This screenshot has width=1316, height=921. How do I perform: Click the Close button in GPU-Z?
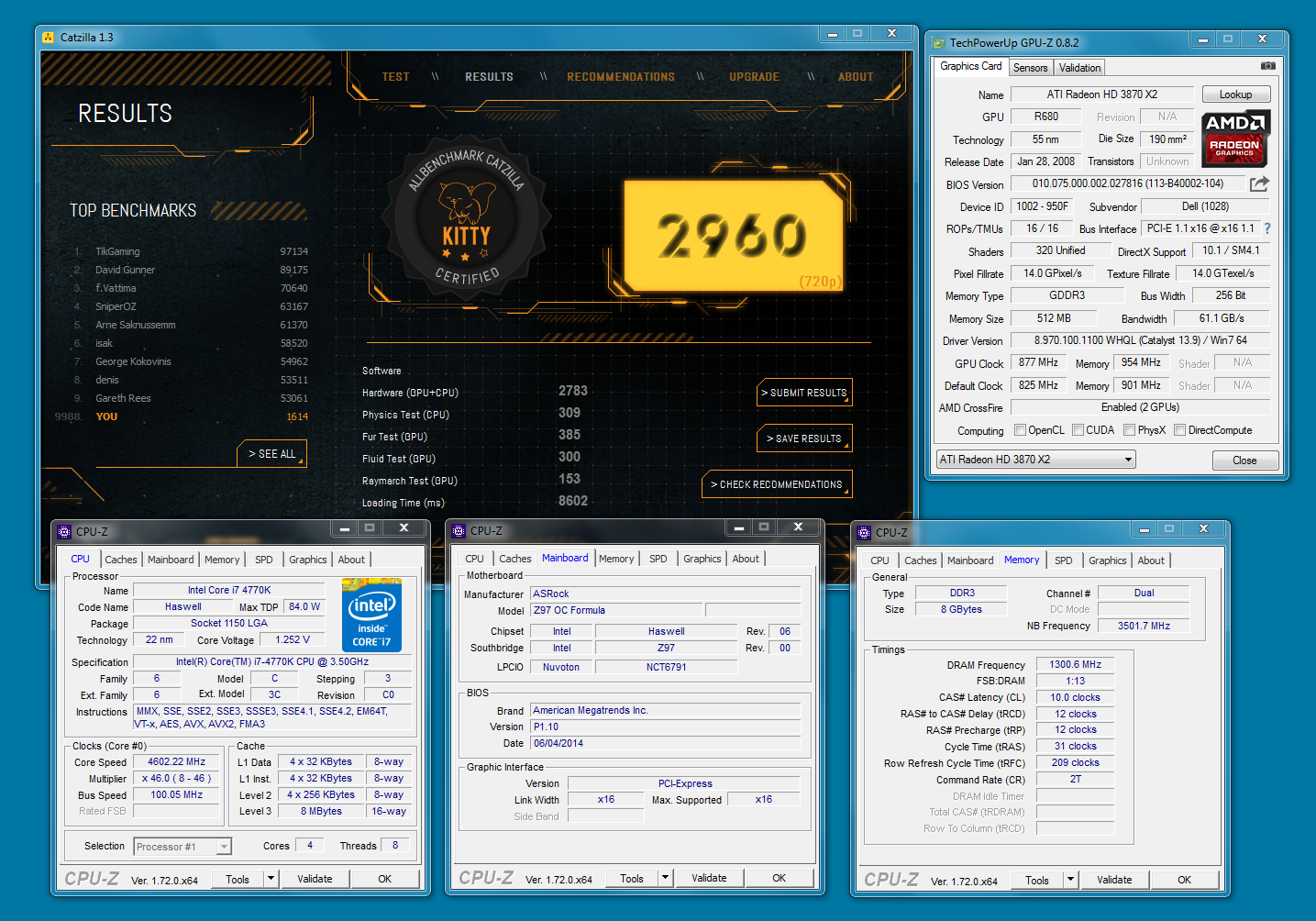(1244, 460)
